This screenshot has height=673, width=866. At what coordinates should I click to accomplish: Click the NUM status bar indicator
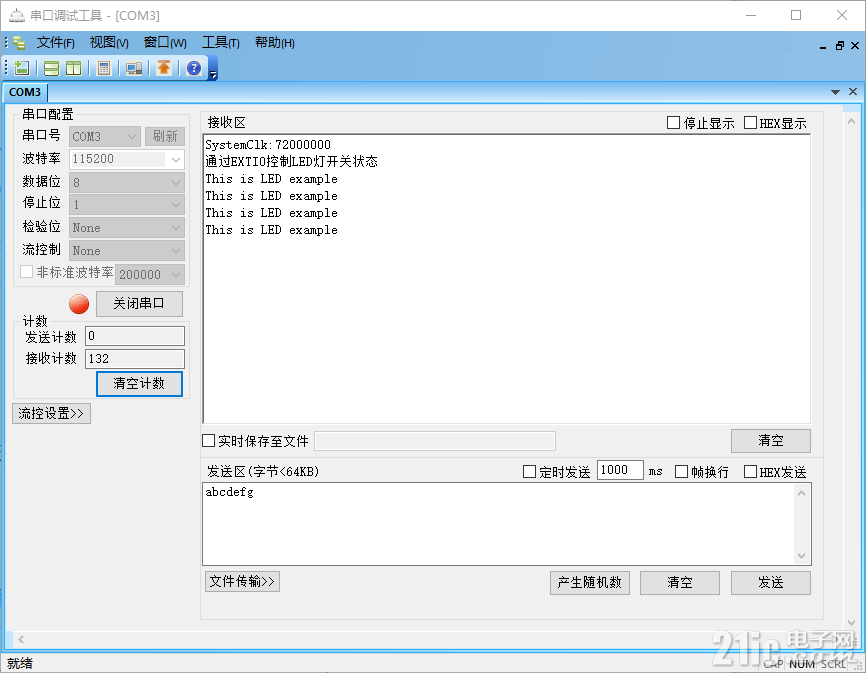pos(801,664)
